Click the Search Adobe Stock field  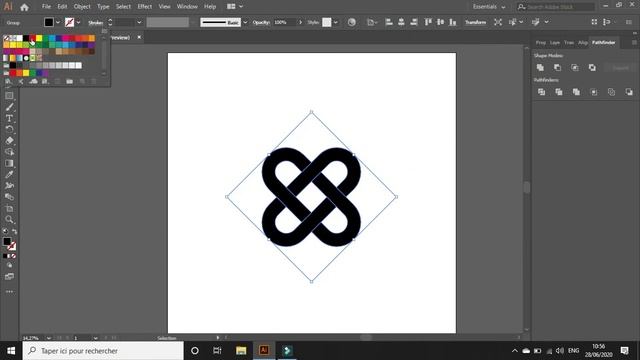click(x=556, y=7)
